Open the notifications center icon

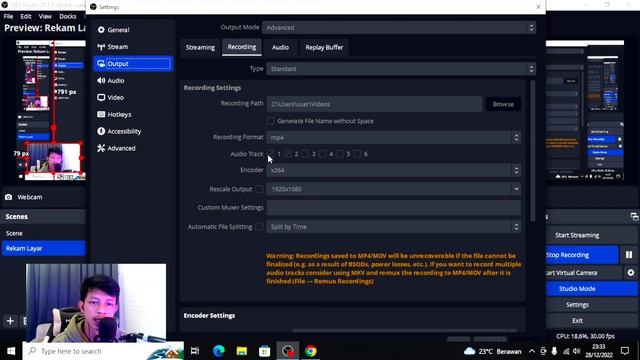pos(625,351)
